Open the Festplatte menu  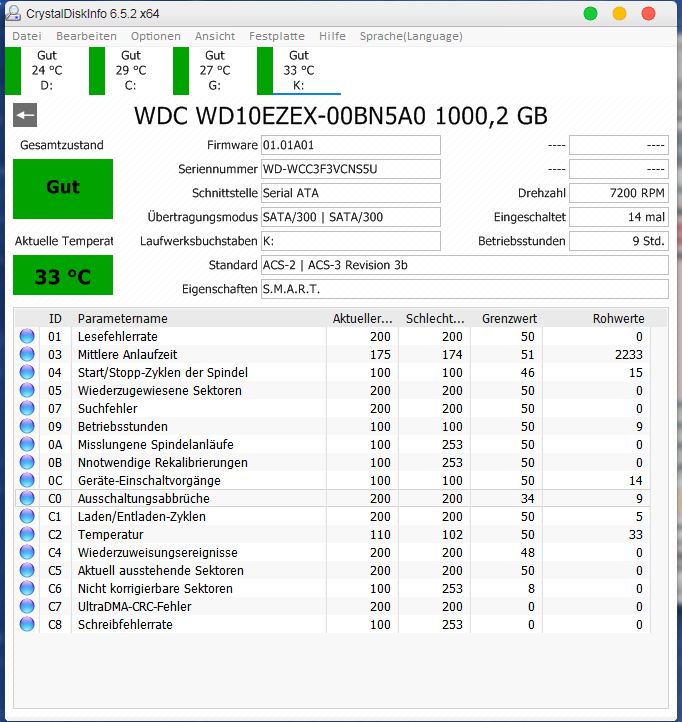(x=277, y=36)
